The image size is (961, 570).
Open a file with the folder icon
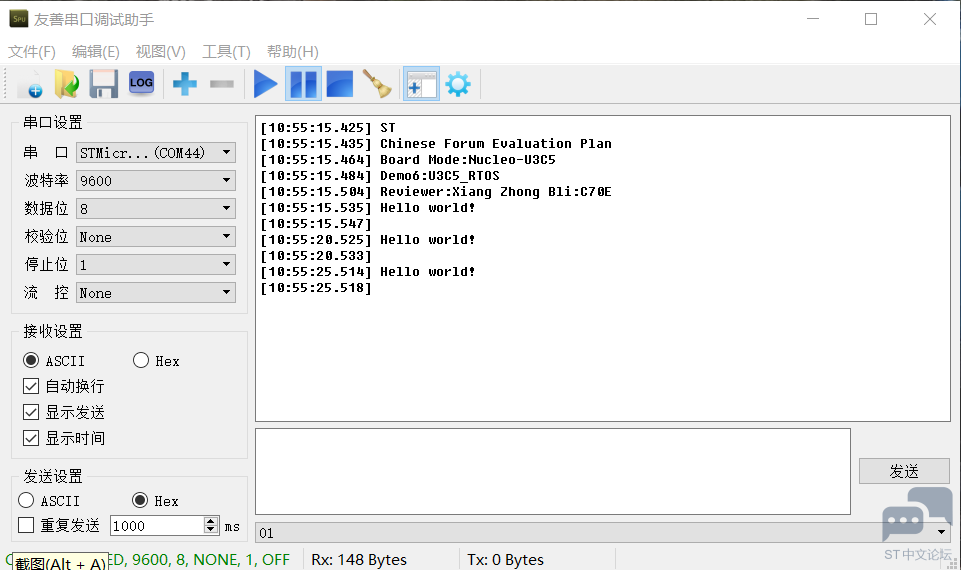click(67, 84)
